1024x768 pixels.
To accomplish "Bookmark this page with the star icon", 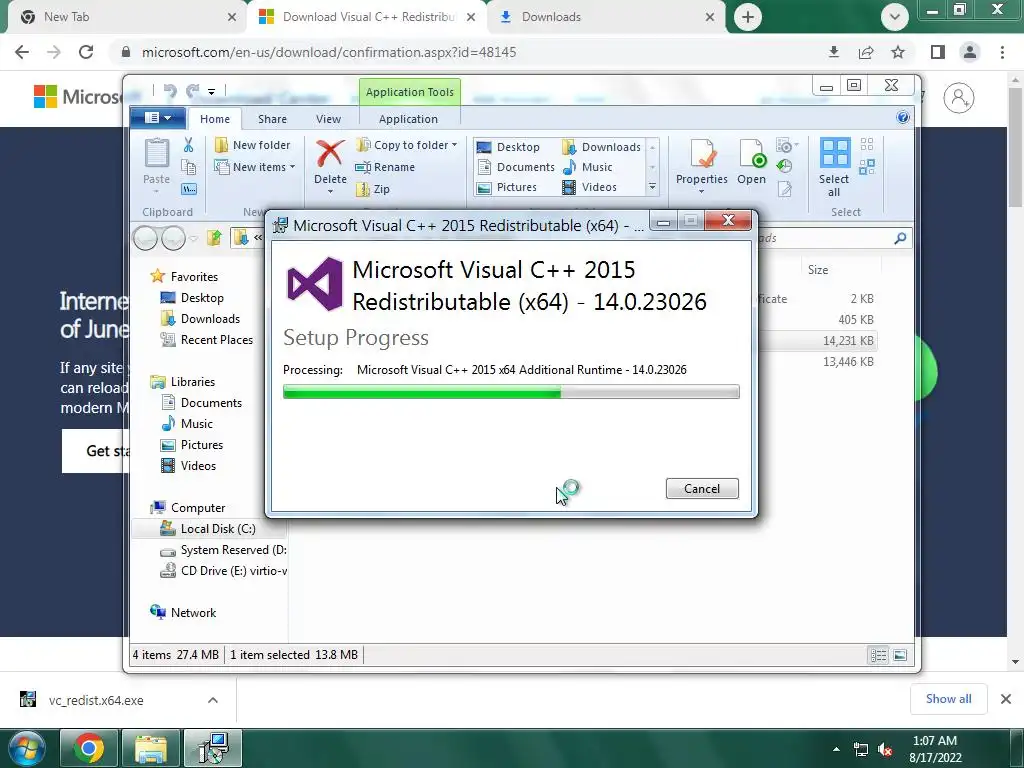I will pyautogui.click(x=898, y=52).
